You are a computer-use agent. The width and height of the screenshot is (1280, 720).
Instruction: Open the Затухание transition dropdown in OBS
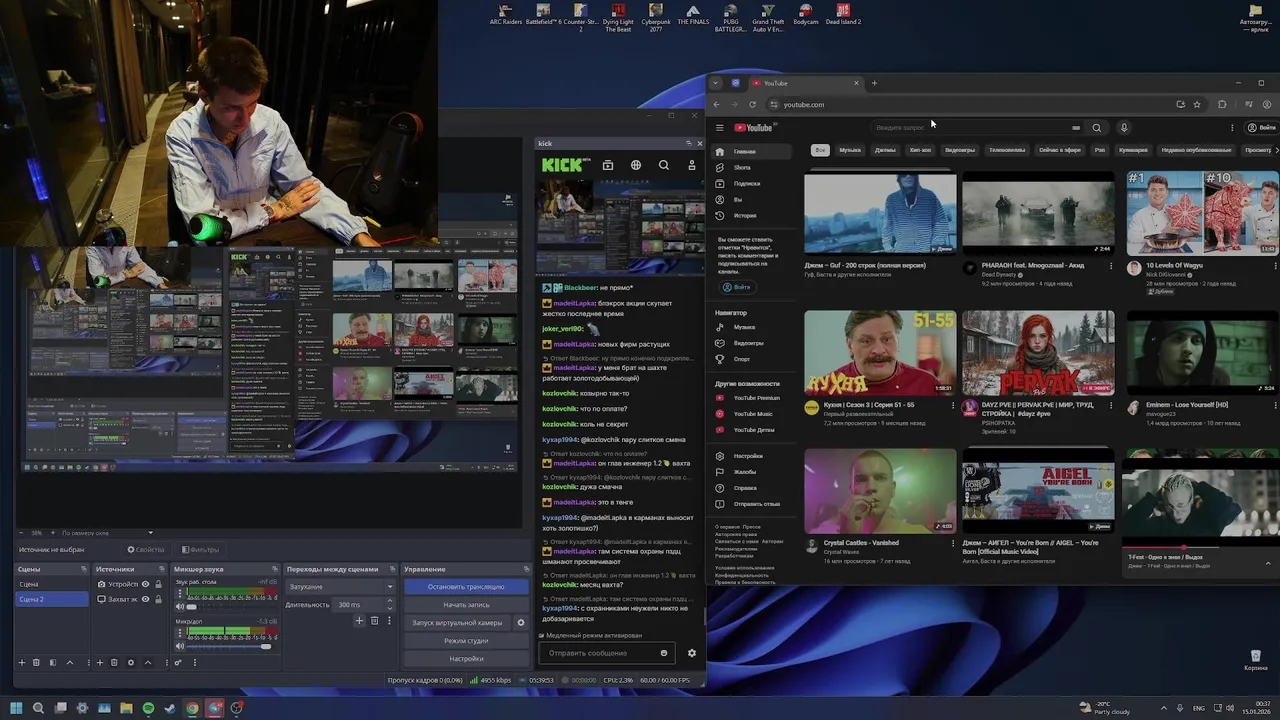click(341, 587)
